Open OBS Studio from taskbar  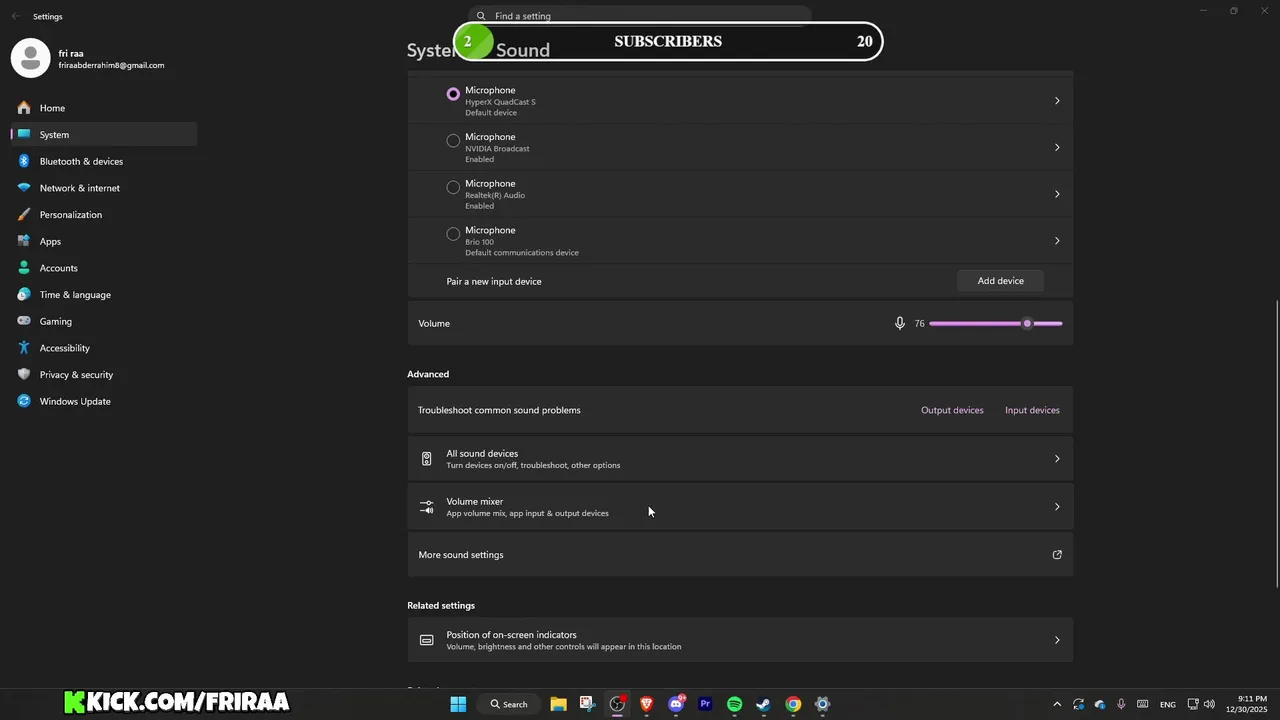coord(617,704)
